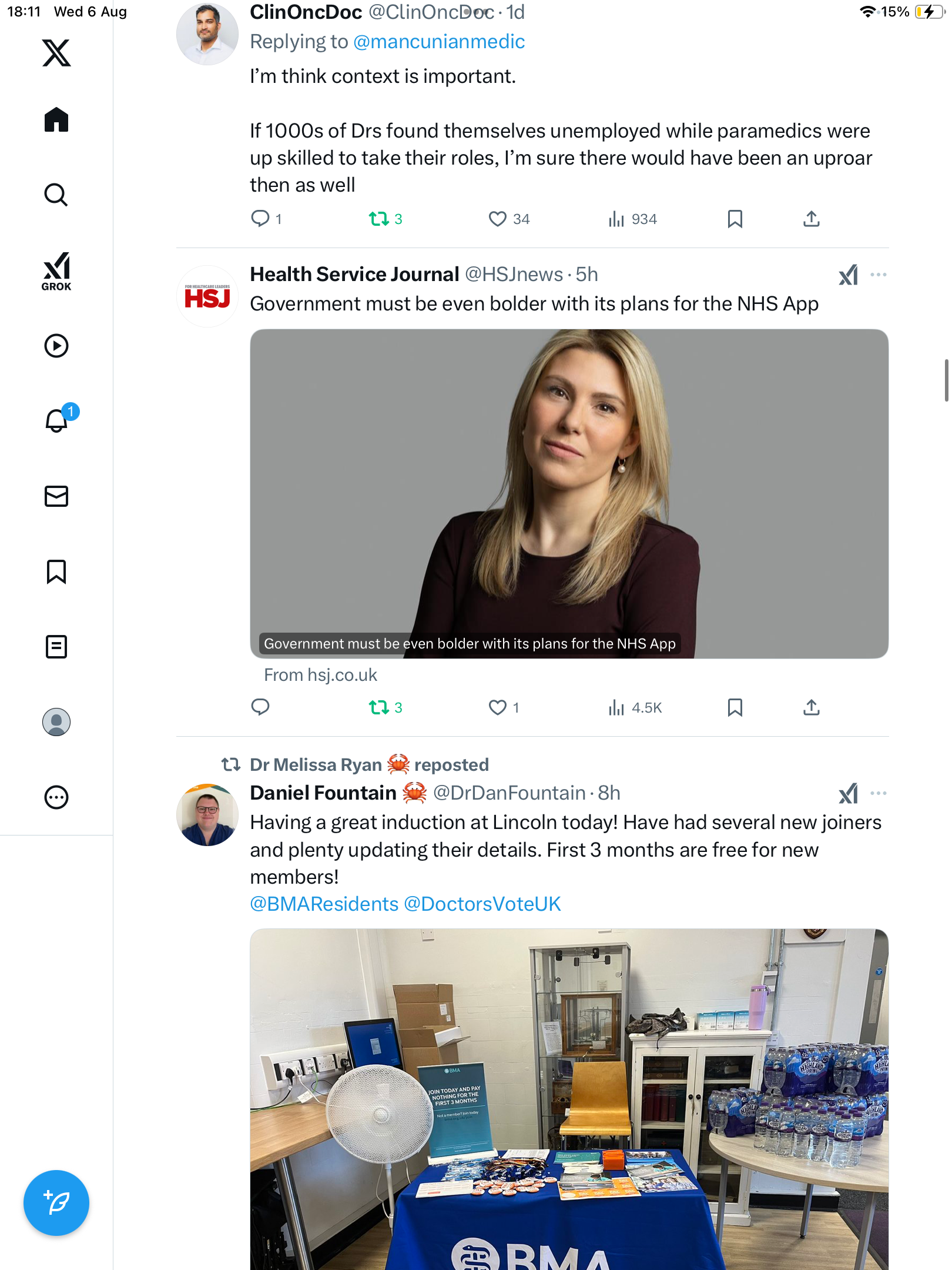Image resolution: width=952 pixels, height=1270 pixels.
Task: Open the HSJ article image card
Action: coord(569,494)
